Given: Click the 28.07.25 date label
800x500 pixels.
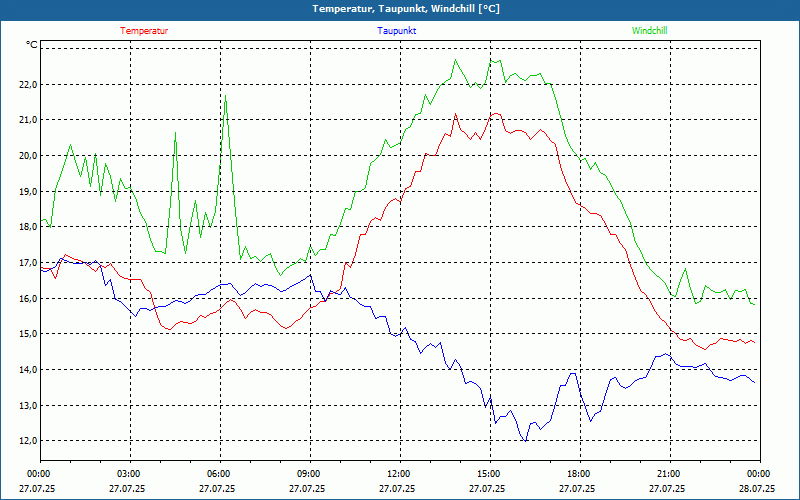Looking at the screenshot, I should 757,489.
